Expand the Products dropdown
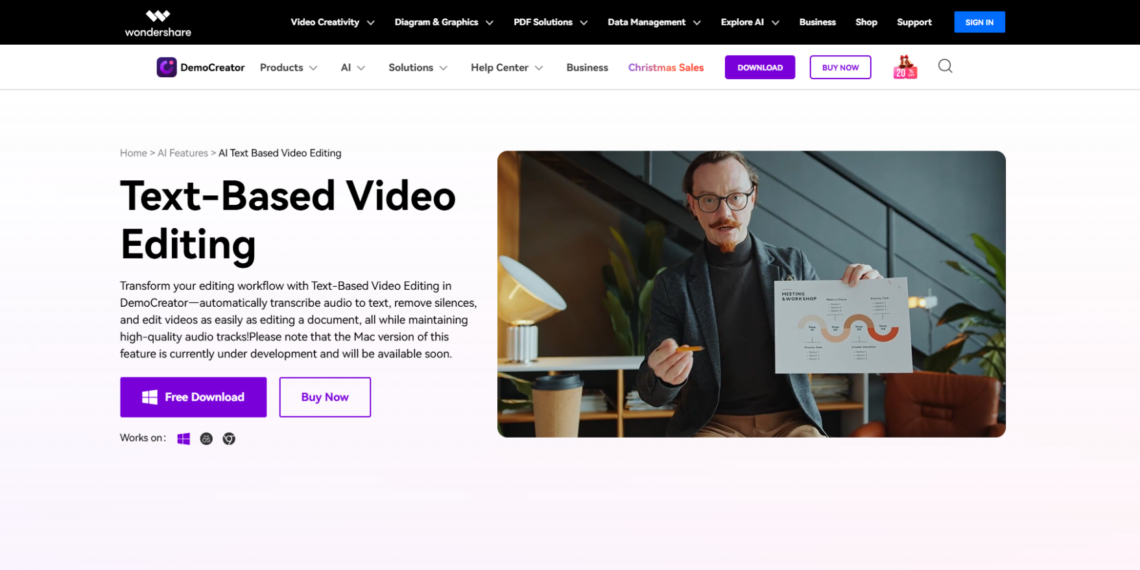1140x570 pixels. (x=289, y=68)
